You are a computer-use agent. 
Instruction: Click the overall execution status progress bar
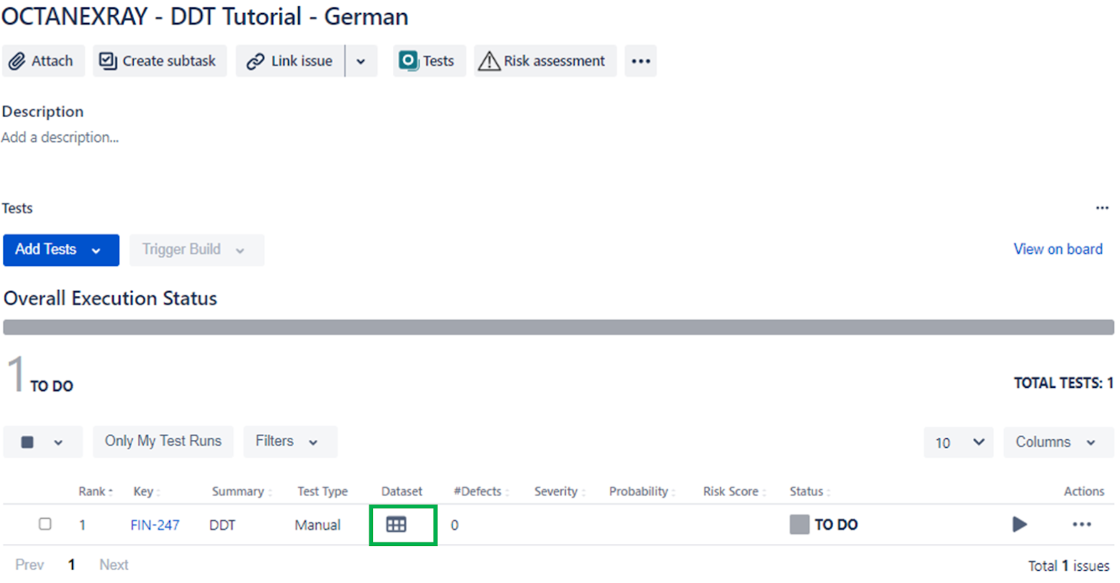[x=559, y=327]
